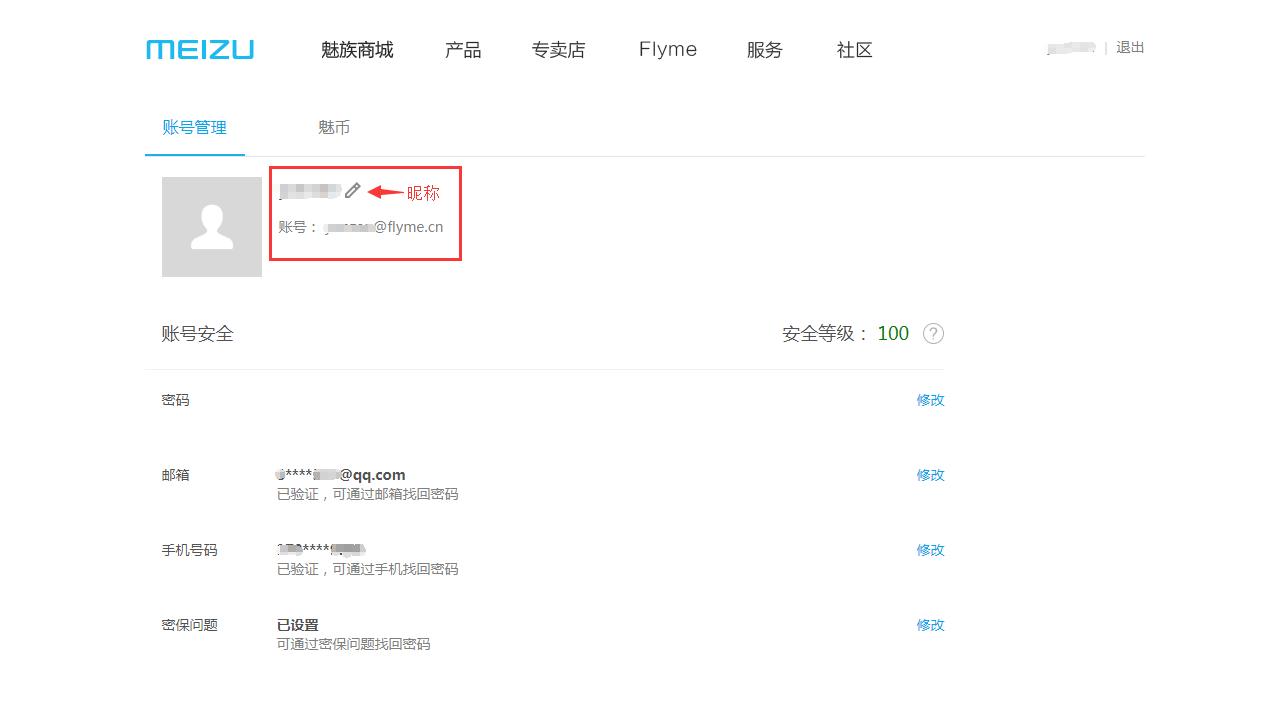Click 可通过密保问题找回密码 text
The image size is (1280, 720).
click(354, 644)
